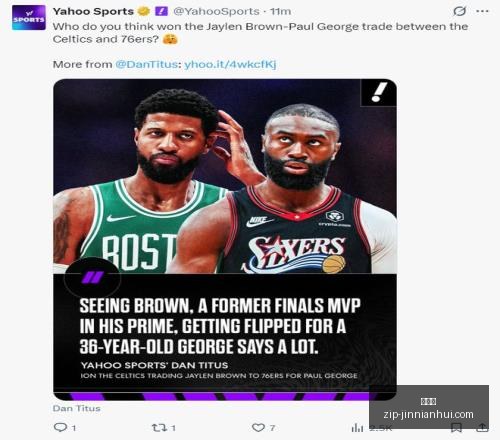
Task: Open the Brown-George trade image
Action: [225, 239]
